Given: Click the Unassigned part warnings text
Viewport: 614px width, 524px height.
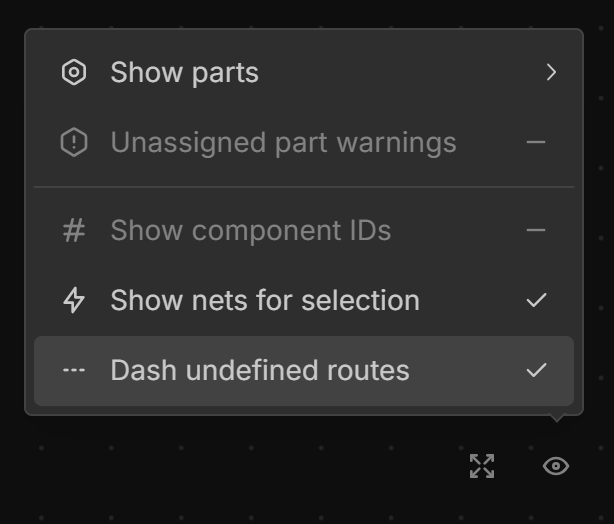Looking at the screenshot, I should pos(283,143).
